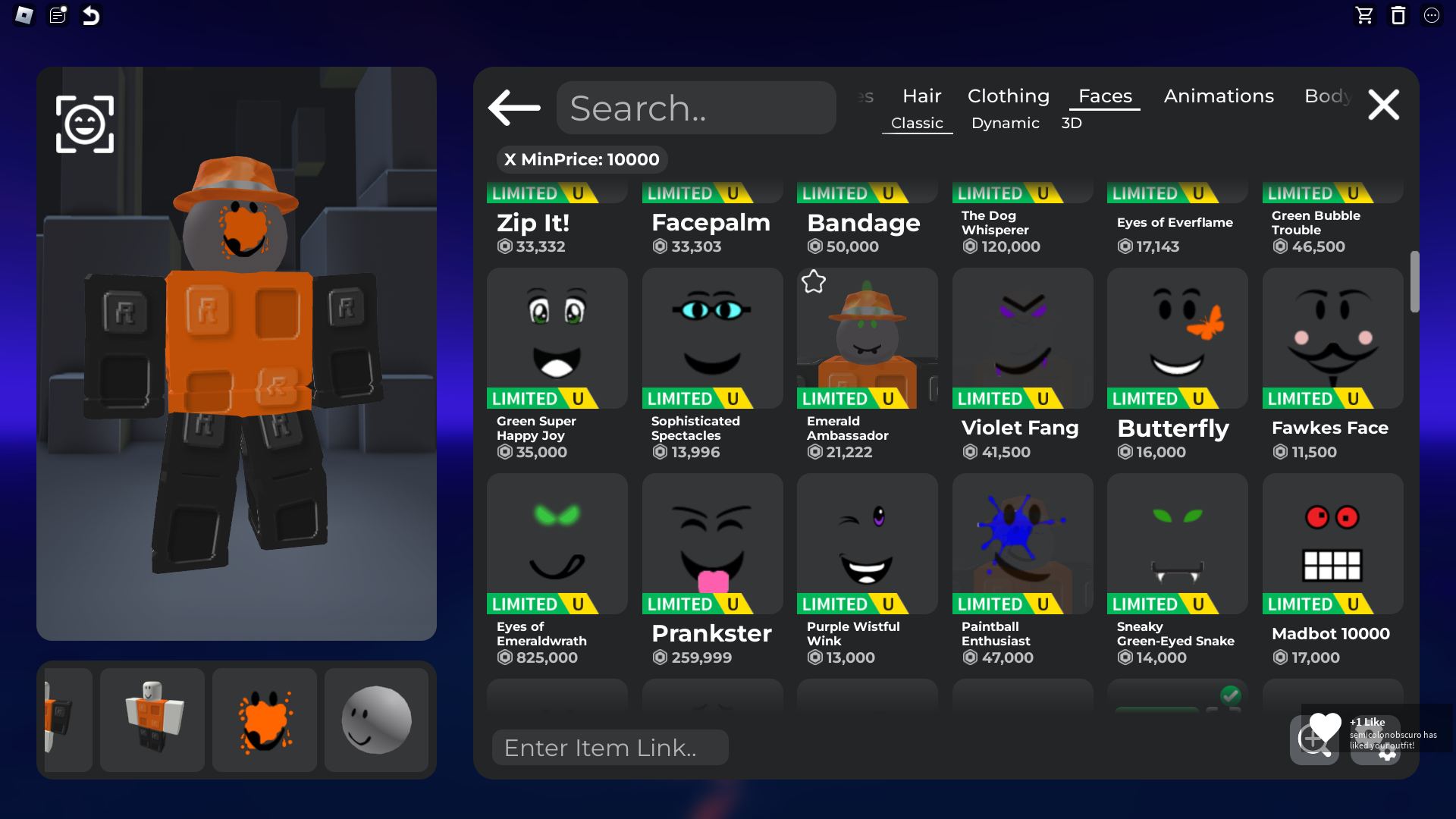Click the face emote camera icon

tap(85, 124)
